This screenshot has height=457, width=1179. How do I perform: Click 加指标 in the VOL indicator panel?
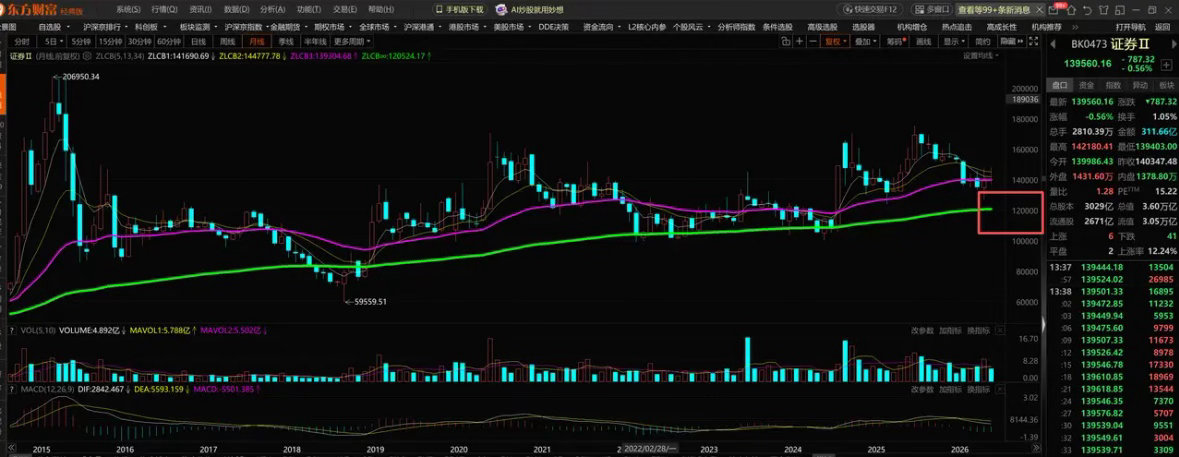pyautogui.click(x=950, y=330)
